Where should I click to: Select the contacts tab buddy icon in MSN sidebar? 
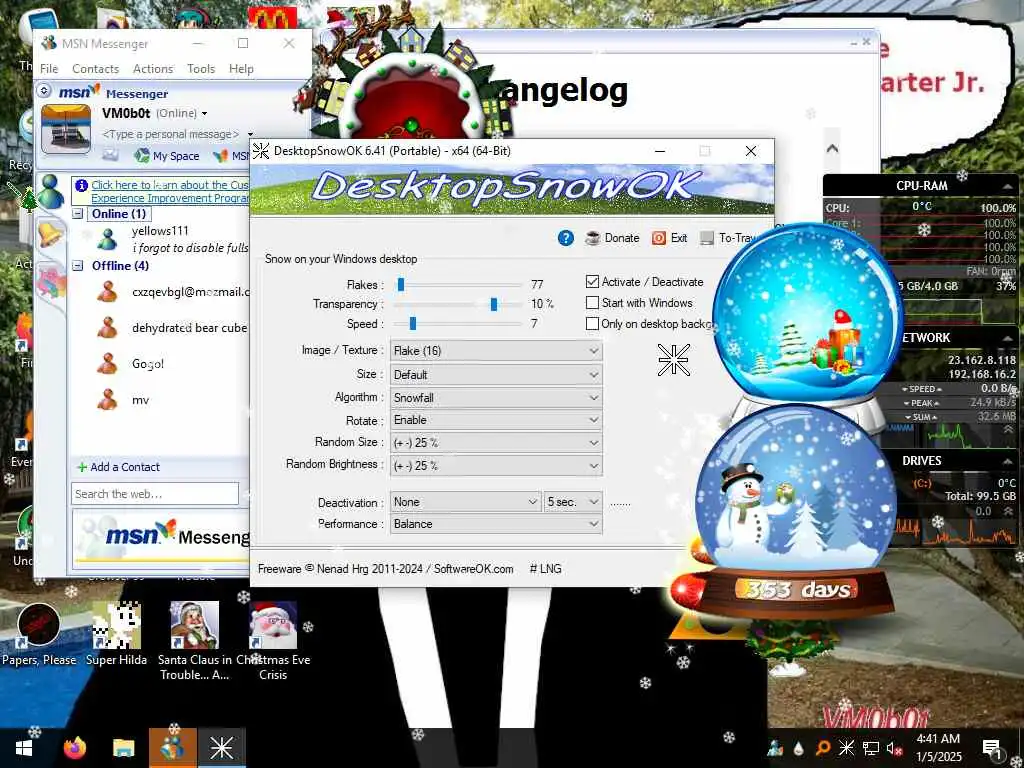click(50, 191)
